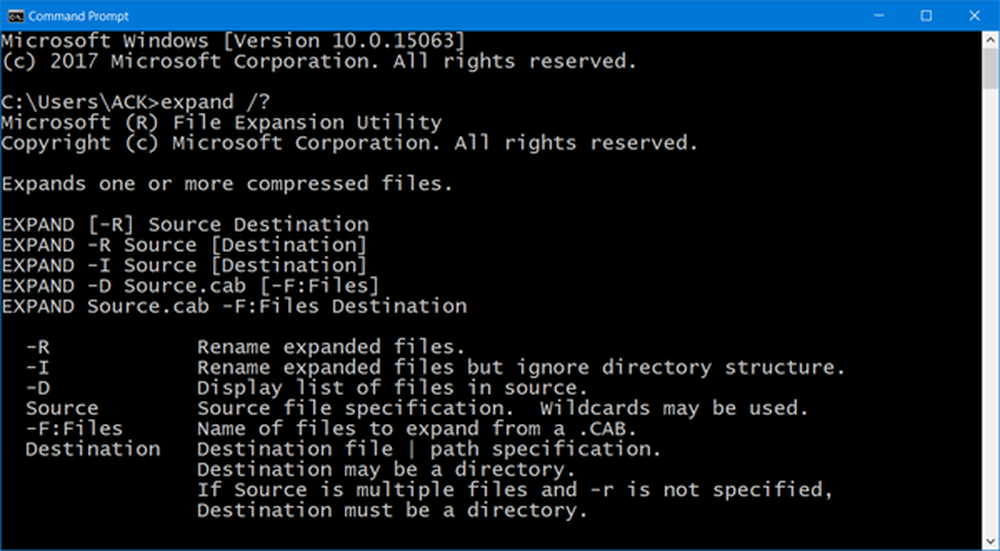Screen dimensions: 1000x551
Task: Click the vertical scrollbar thumb
Action: pos(990,69)
